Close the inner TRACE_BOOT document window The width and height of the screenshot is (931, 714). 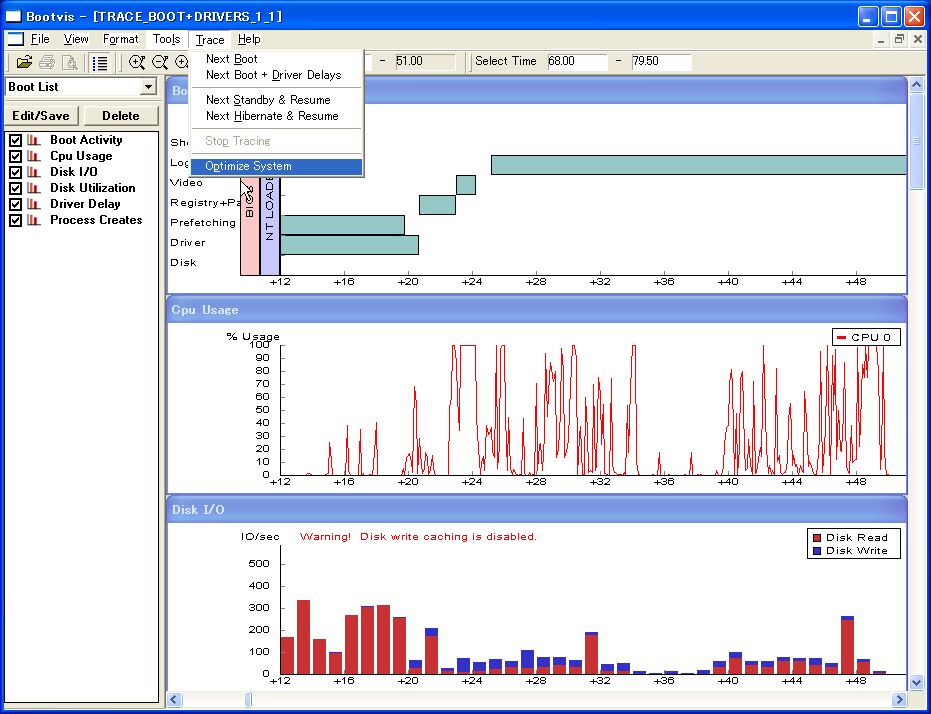coord(917,40)
